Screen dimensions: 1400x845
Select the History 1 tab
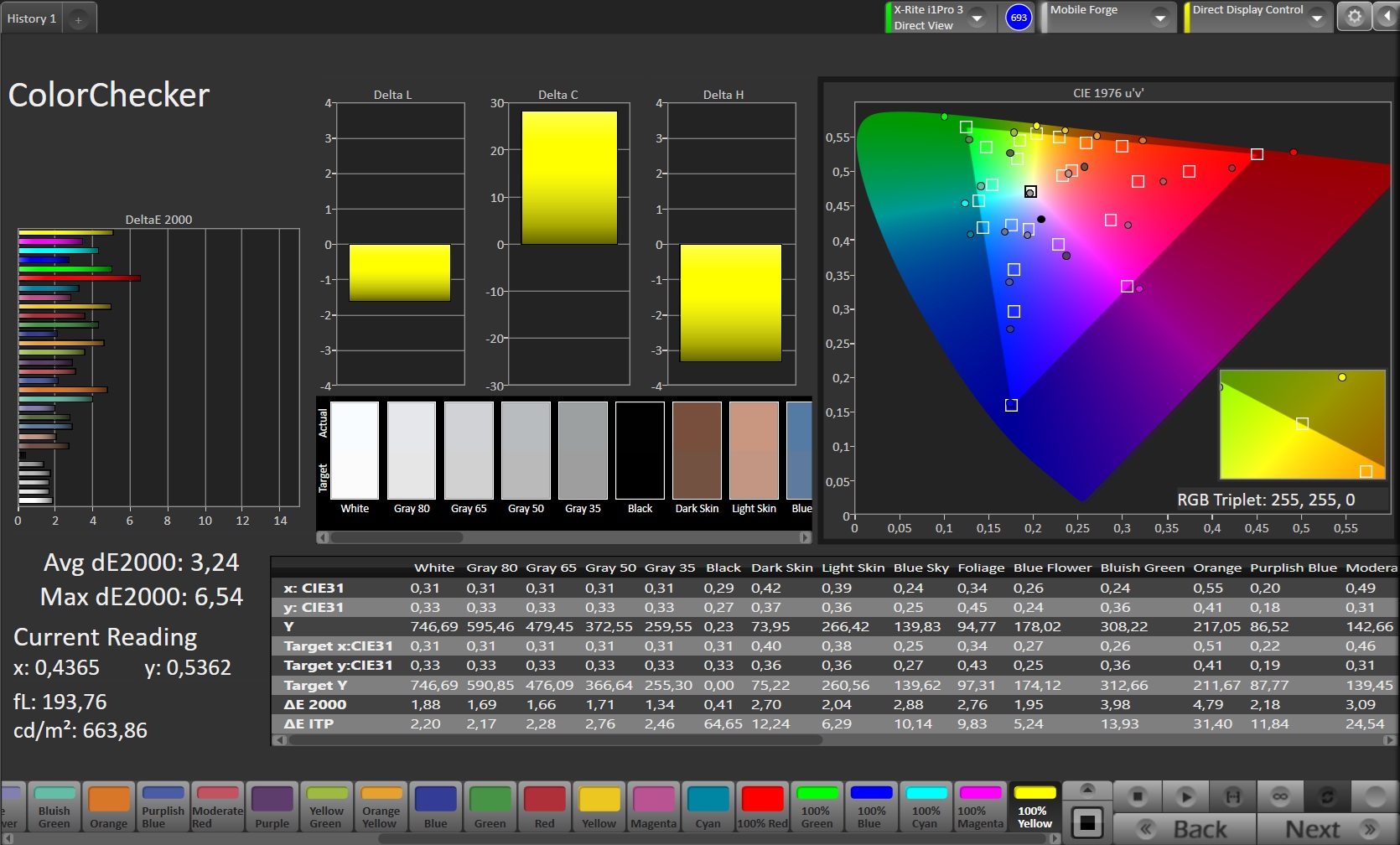coord(32,18)
